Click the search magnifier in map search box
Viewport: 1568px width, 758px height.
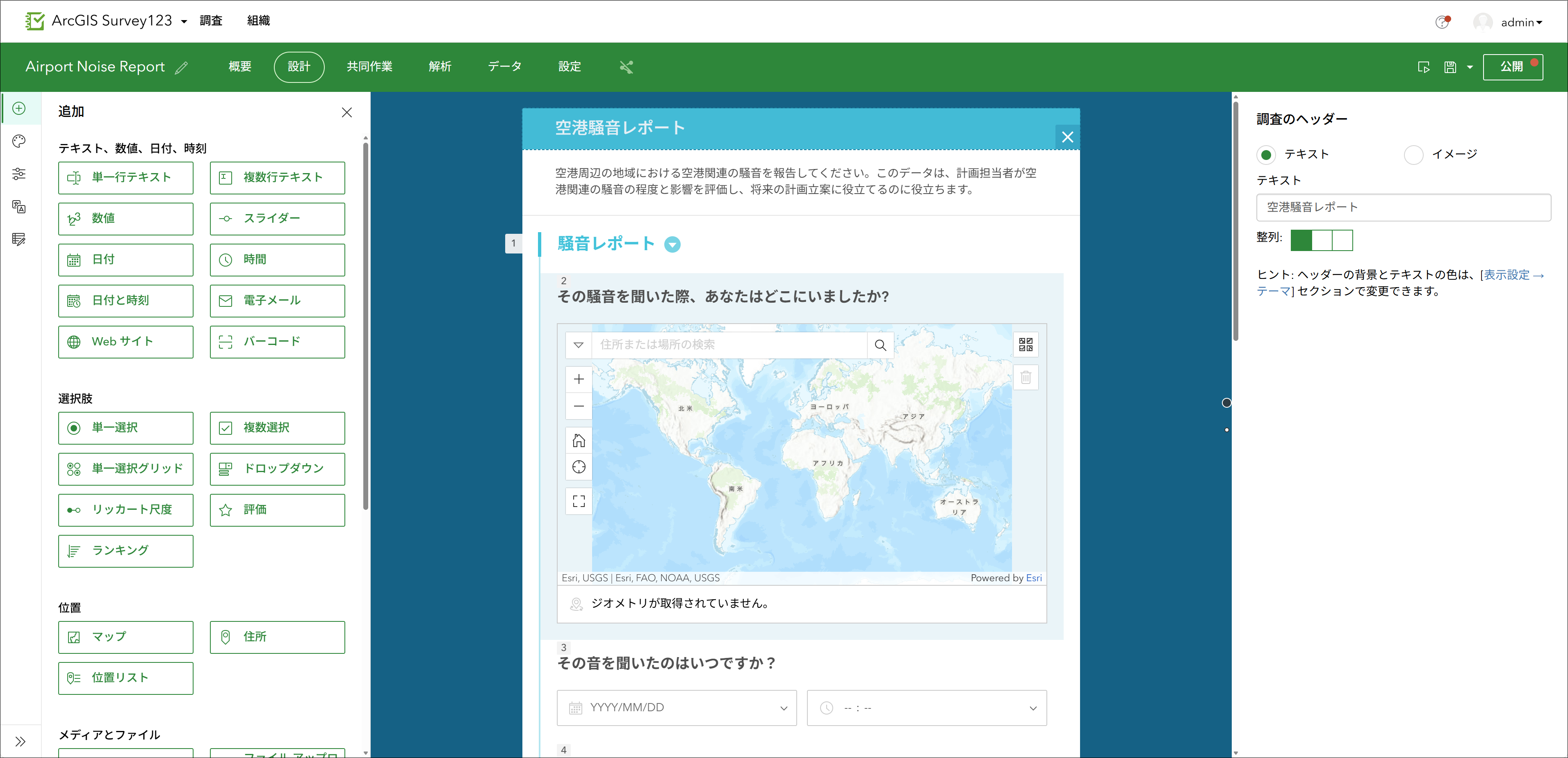(880, 345)
